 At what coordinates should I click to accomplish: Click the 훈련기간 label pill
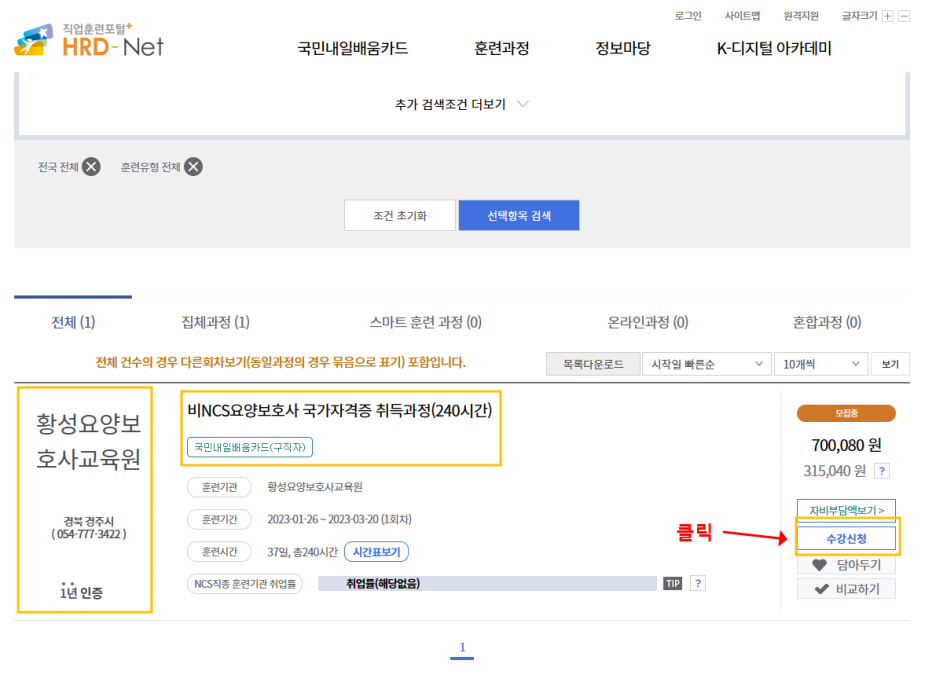[x=219, y=519]
